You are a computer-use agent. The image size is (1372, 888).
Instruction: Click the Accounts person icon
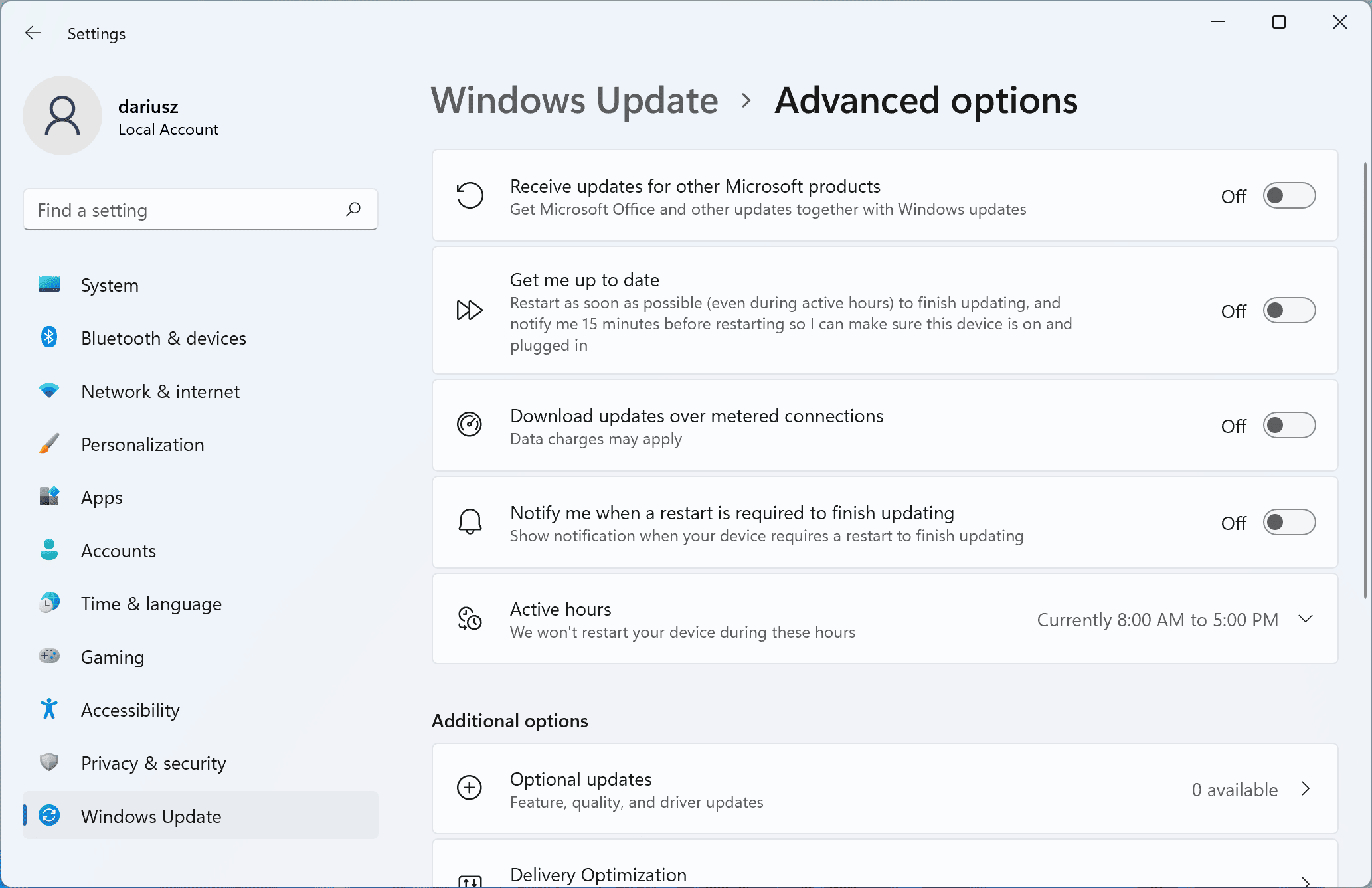click(x=49, y=550)
